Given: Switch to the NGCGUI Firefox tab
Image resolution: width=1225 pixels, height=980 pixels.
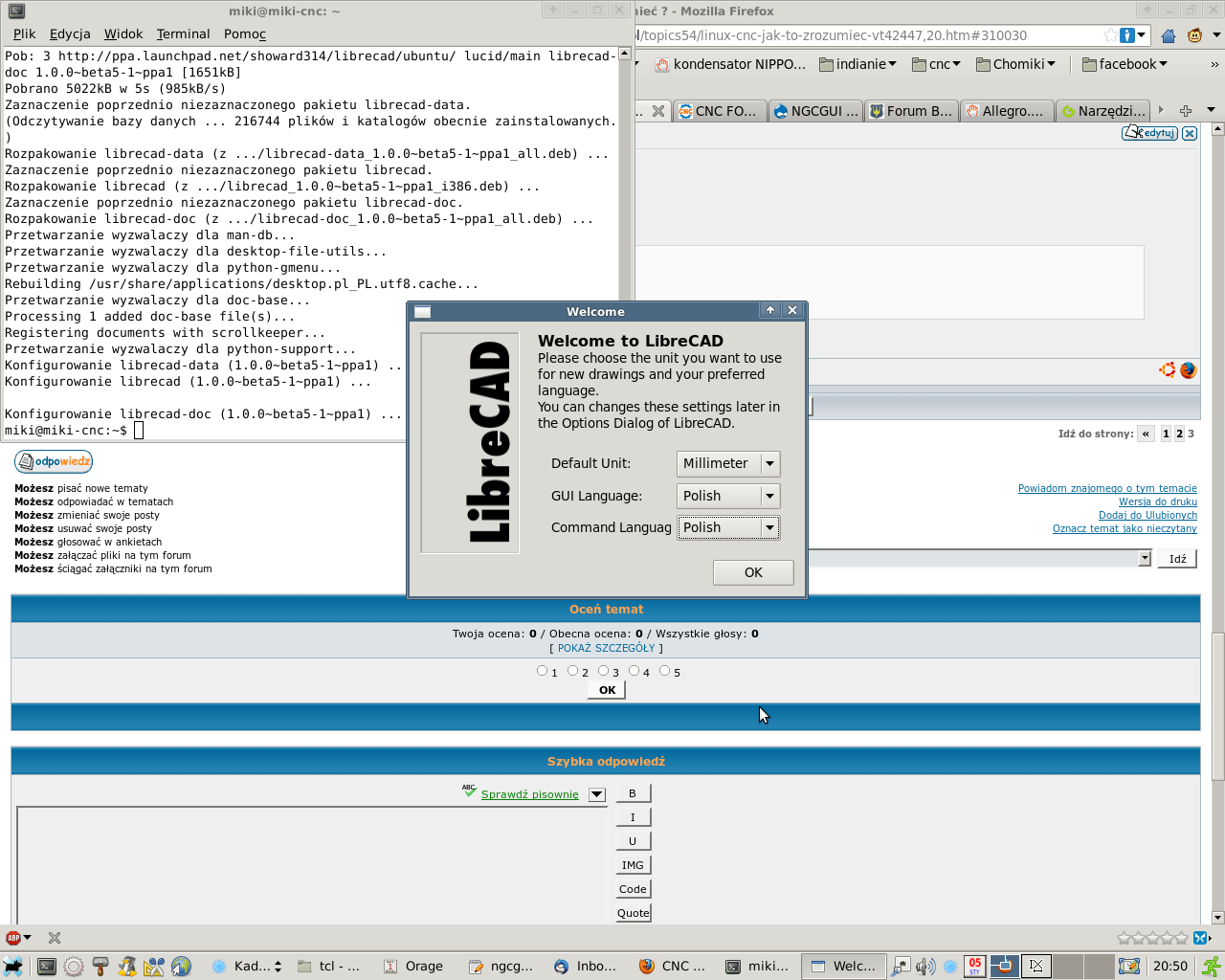Looking at the screenshot, I should tap(814, 111).
